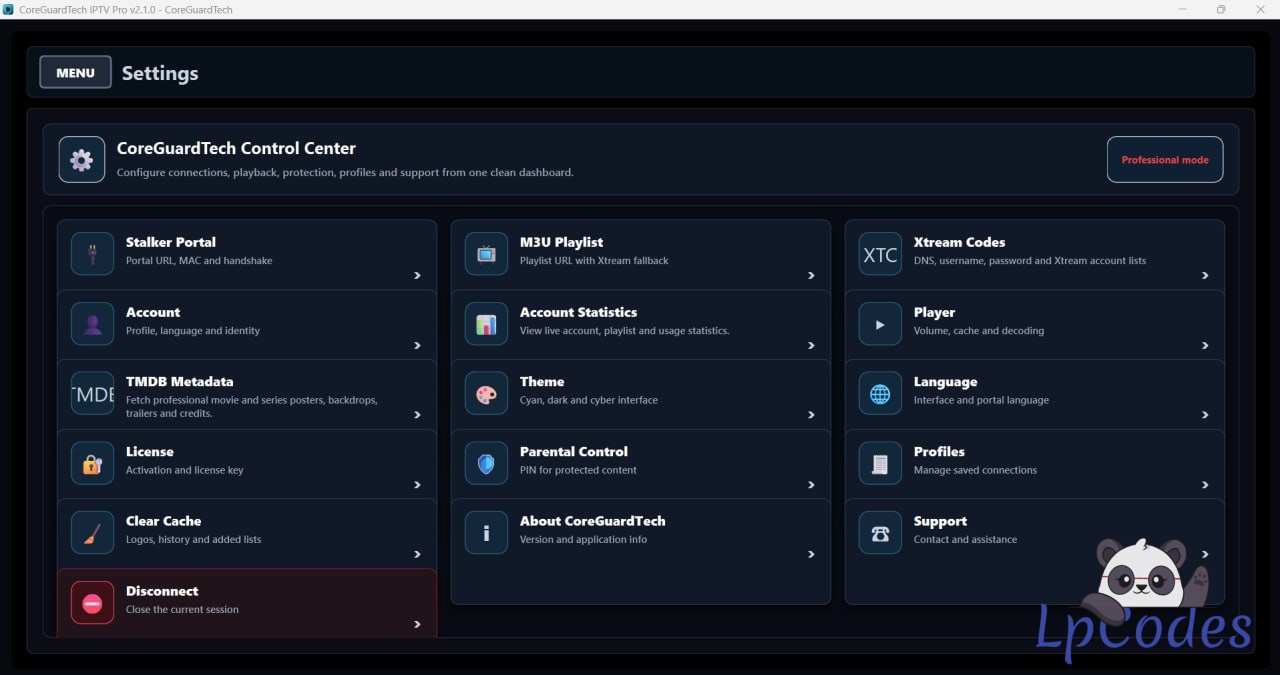Open the Stalker Portal plug icon
The height and width of the screenshot is (675, 1280).
(92, 254)
